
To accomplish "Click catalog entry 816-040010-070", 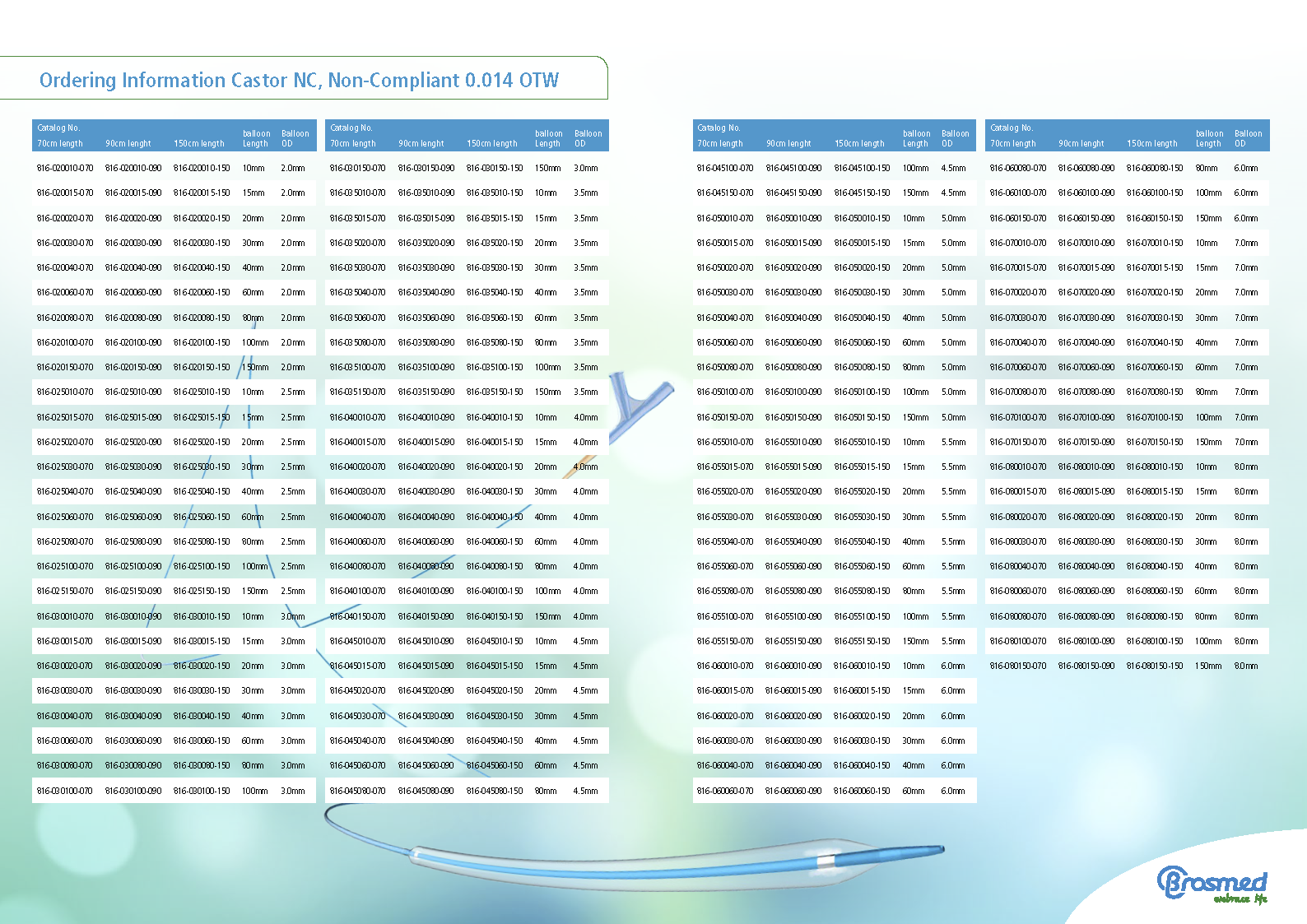I will (x=357, y=417).
